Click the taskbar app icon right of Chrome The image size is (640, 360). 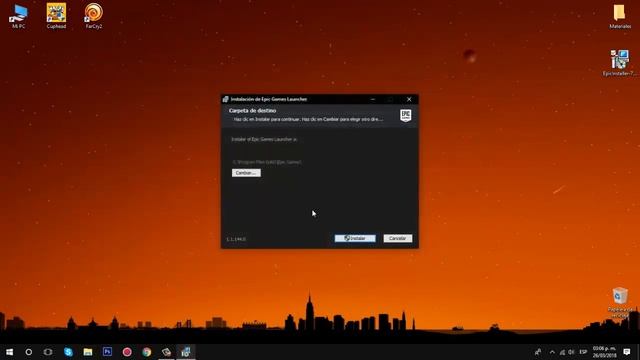166,352
